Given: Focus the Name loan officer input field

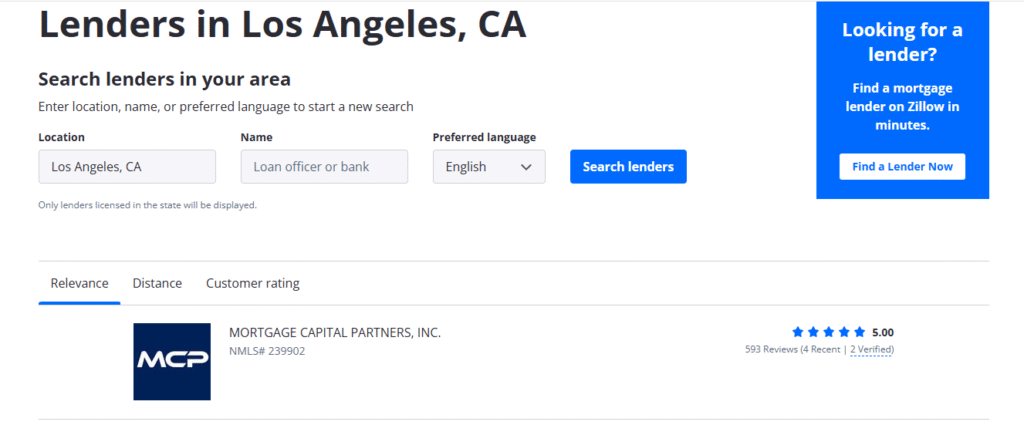Looking at the screenshot, I should tap(325, 166).
